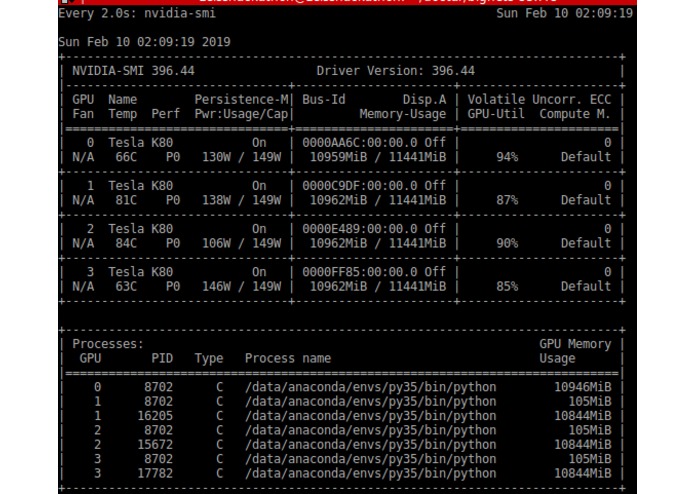
Task: Click the 84C temperature of GPU 2
Action: [x=126, y=243]
